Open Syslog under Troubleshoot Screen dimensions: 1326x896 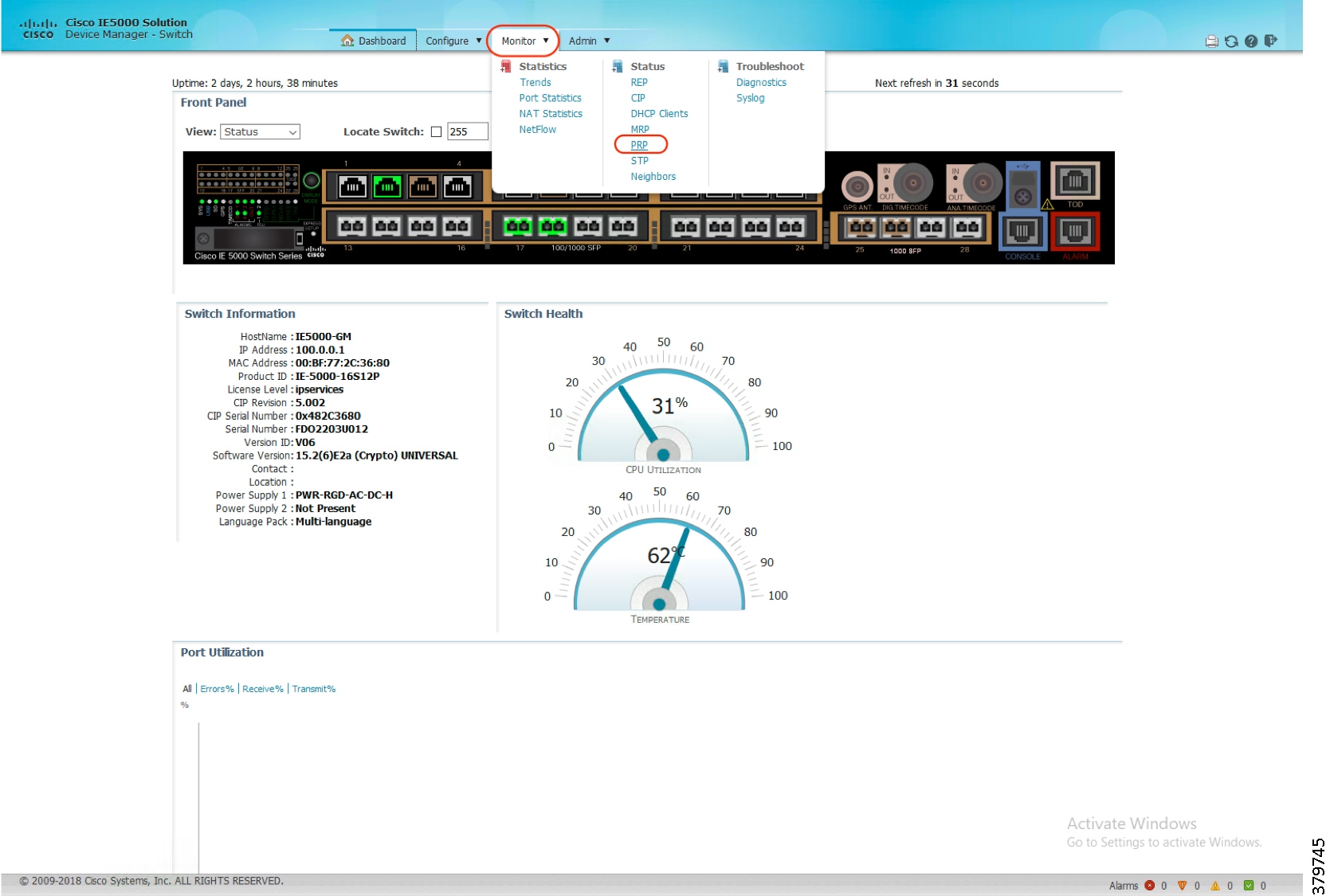click(750, 98)
